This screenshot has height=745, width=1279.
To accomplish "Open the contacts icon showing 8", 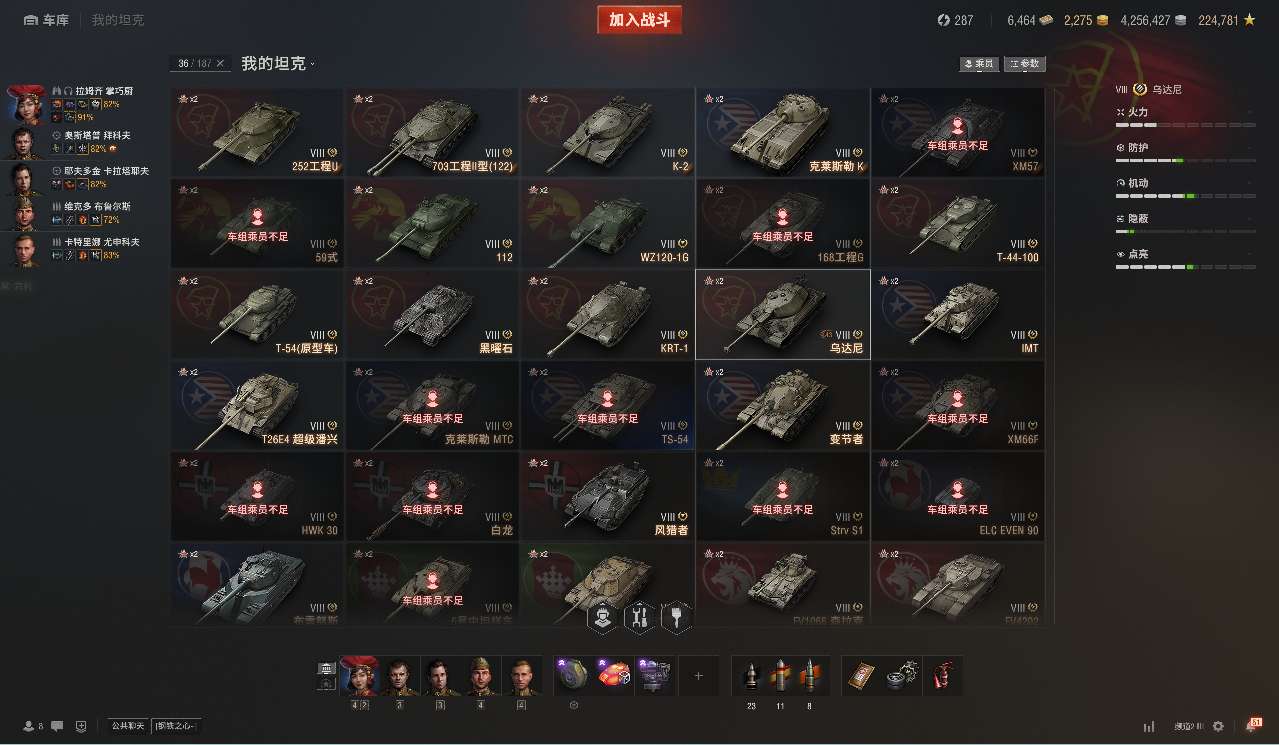I will (33, 726).
